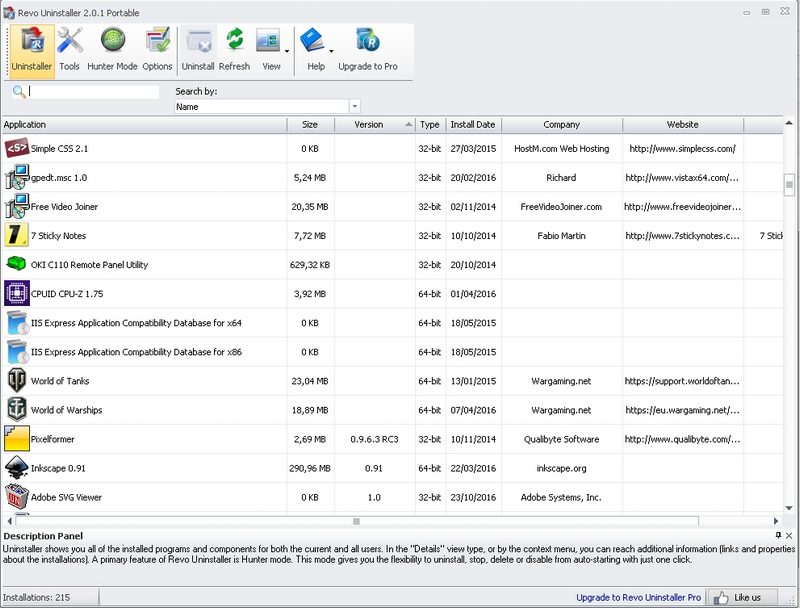The height and width of the screenshot is (608, 800).
Task: Select the CPUID CPU-Z chip icon
Action: pyautogui.click(x=16, y=293)
